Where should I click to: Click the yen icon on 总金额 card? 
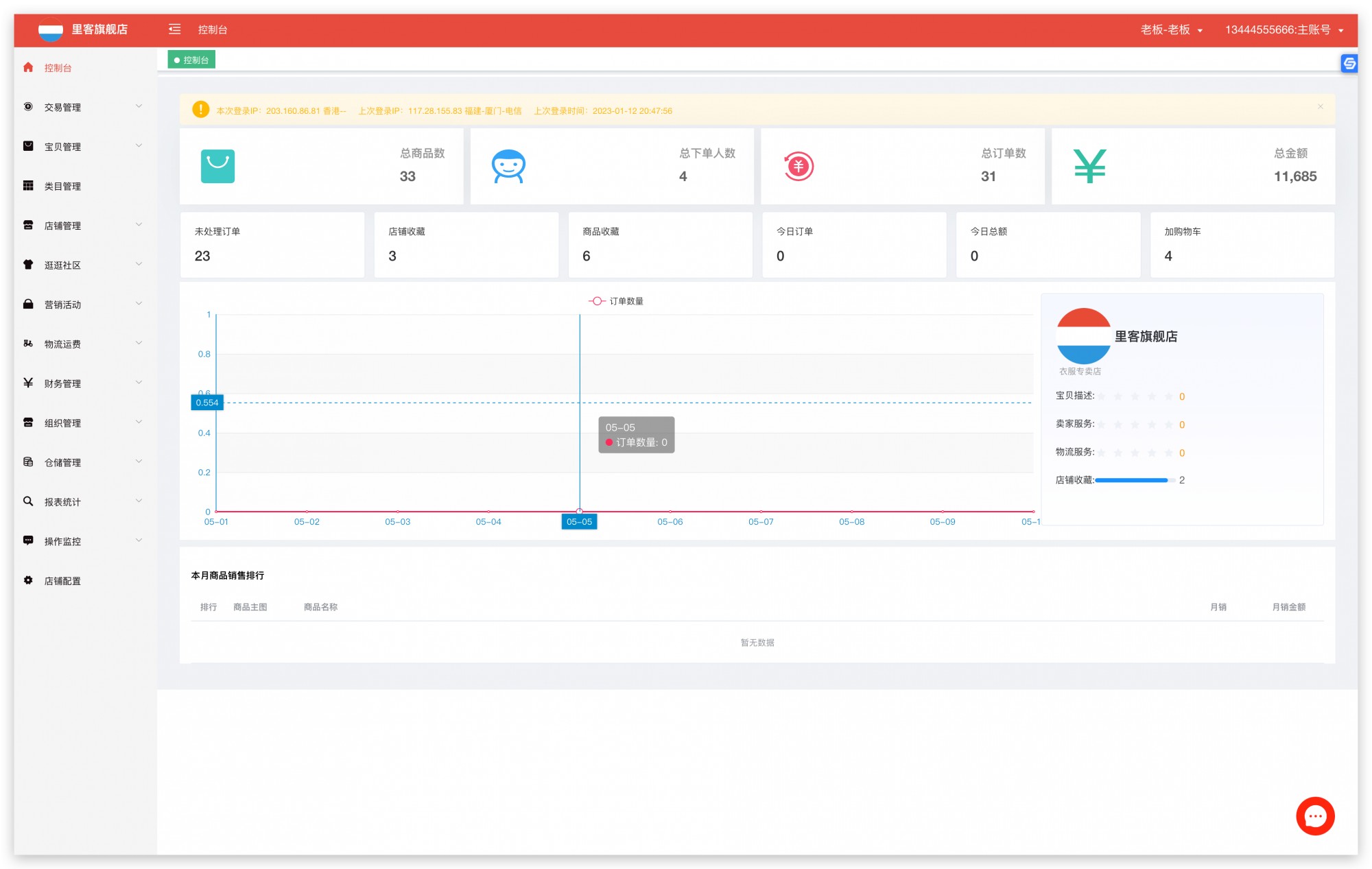(x=1089, y=166)
